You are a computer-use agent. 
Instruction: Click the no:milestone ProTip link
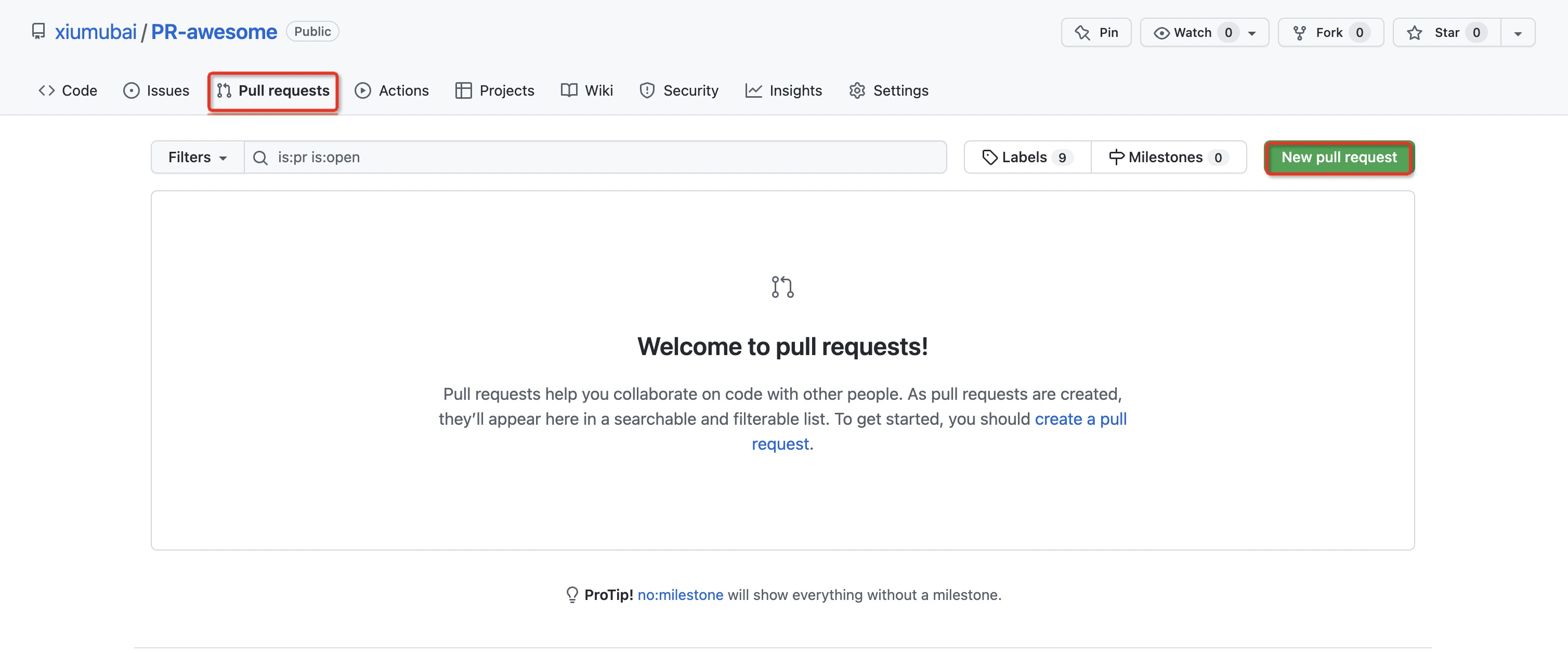pyautogui.click(x=680, y=595)
